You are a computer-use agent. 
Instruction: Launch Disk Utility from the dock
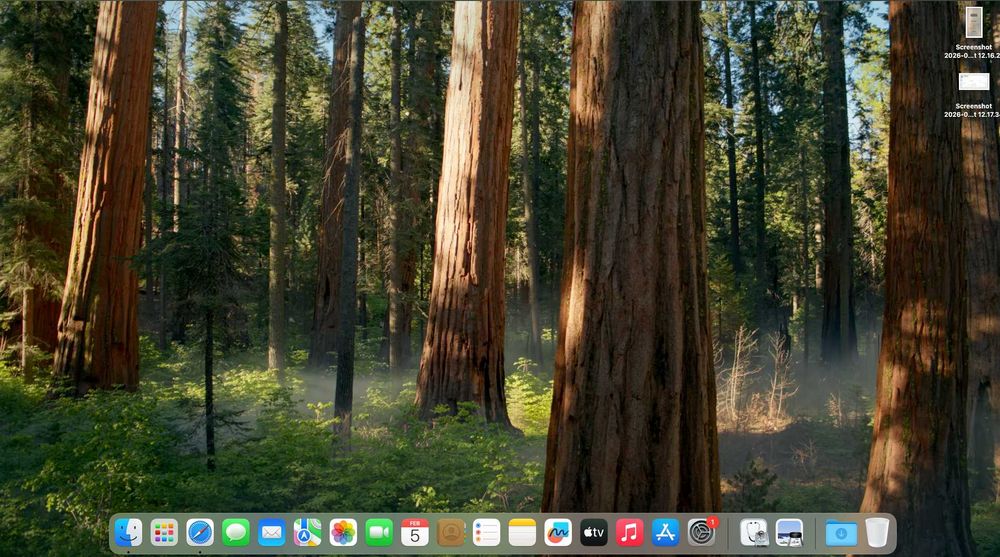pyautogui.click(x=754, y=532)
